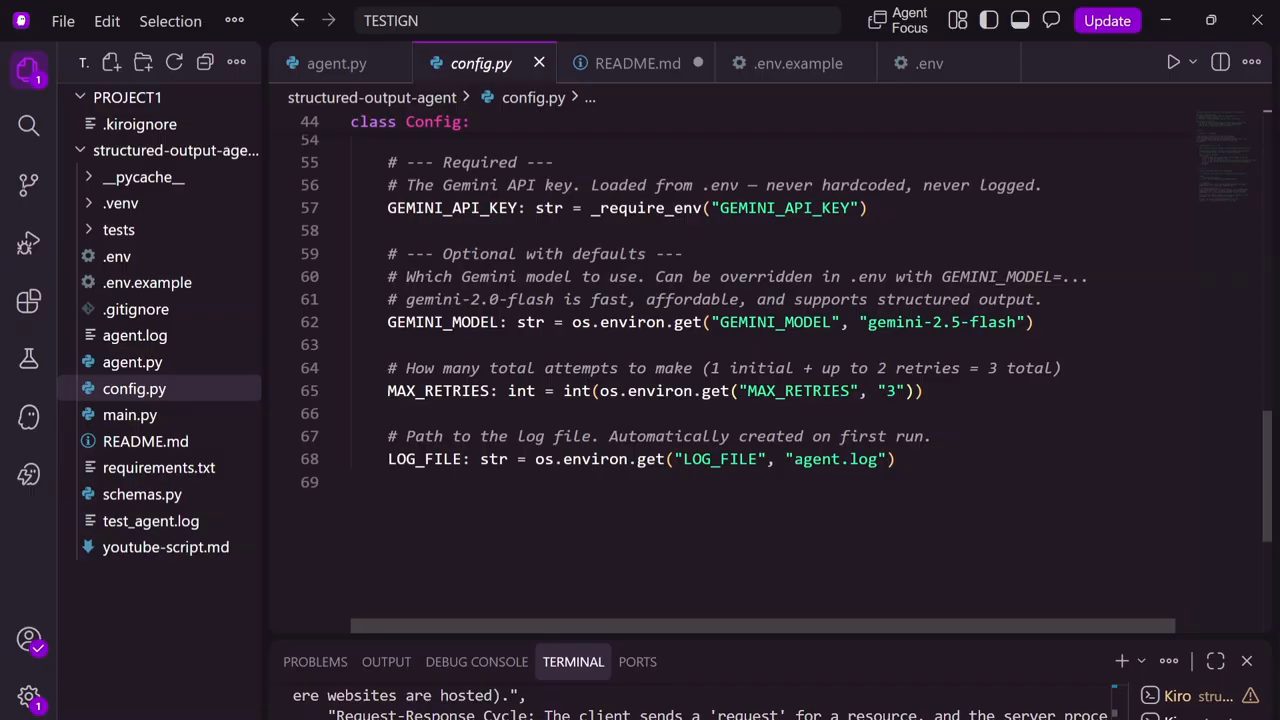Image resolution: width=1280 pixels, height=720 pixels.
Task: Toggle the primary side bar visibility
Action: [989, 20]
